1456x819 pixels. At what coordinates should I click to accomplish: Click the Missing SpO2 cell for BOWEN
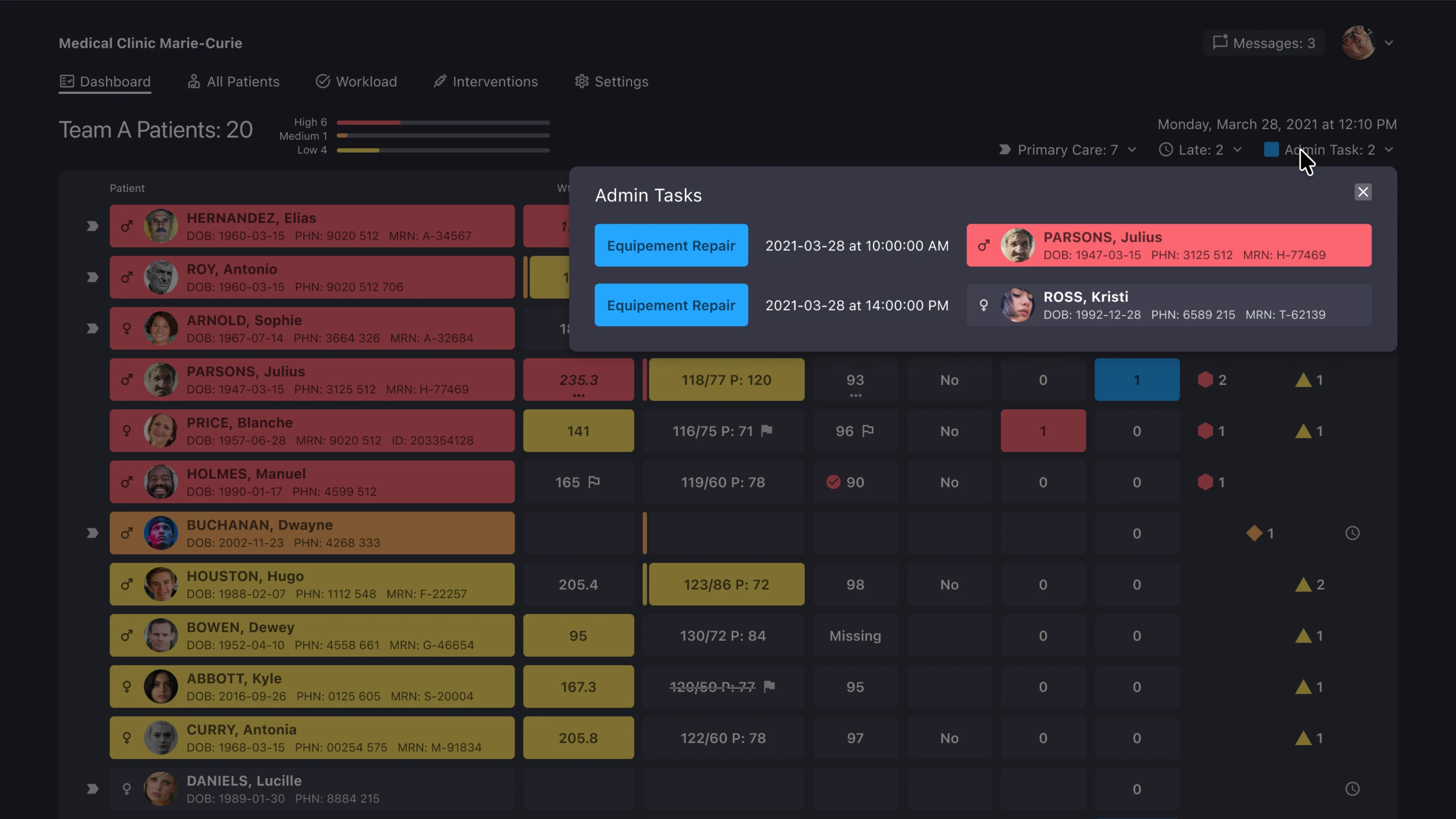coord(855,635)
